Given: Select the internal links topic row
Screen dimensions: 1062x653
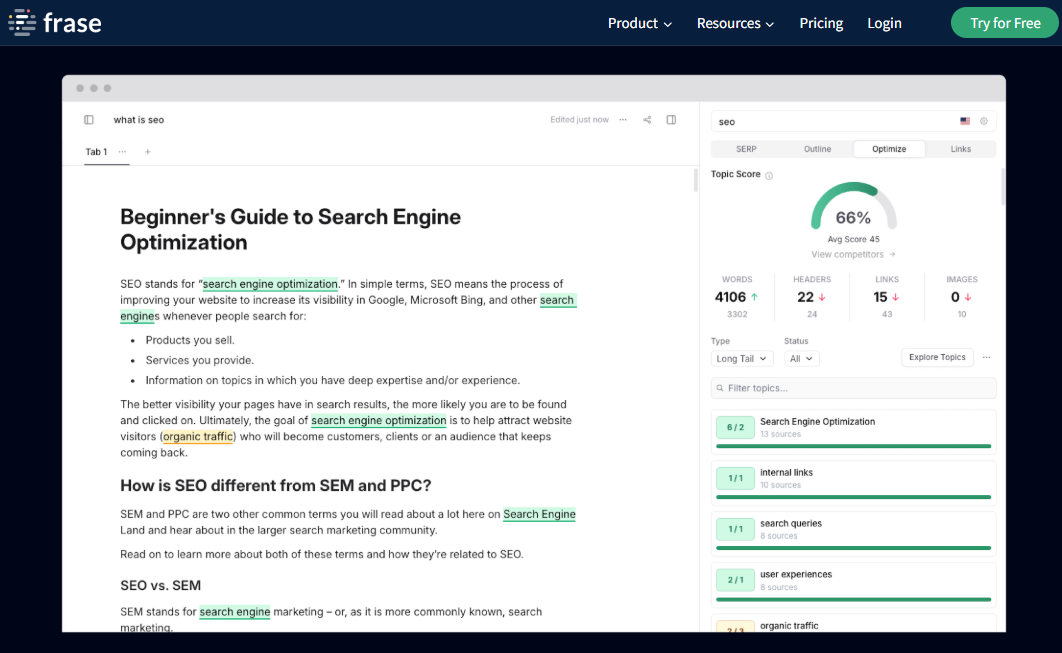Looking at the screenshot, I should coord(853,481).
